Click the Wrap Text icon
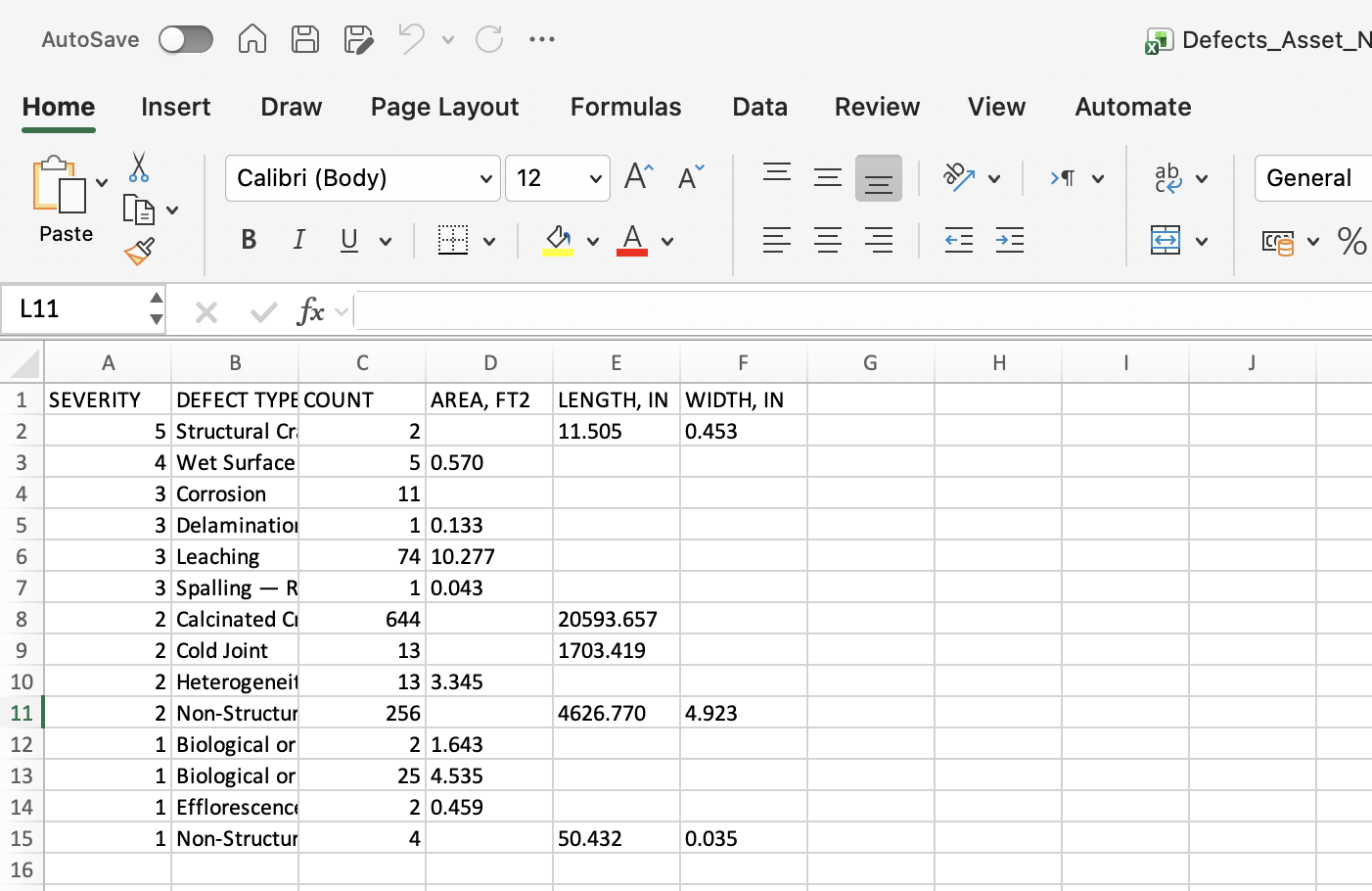This screenshot has height=891, width=1372. pos(1168,177)
